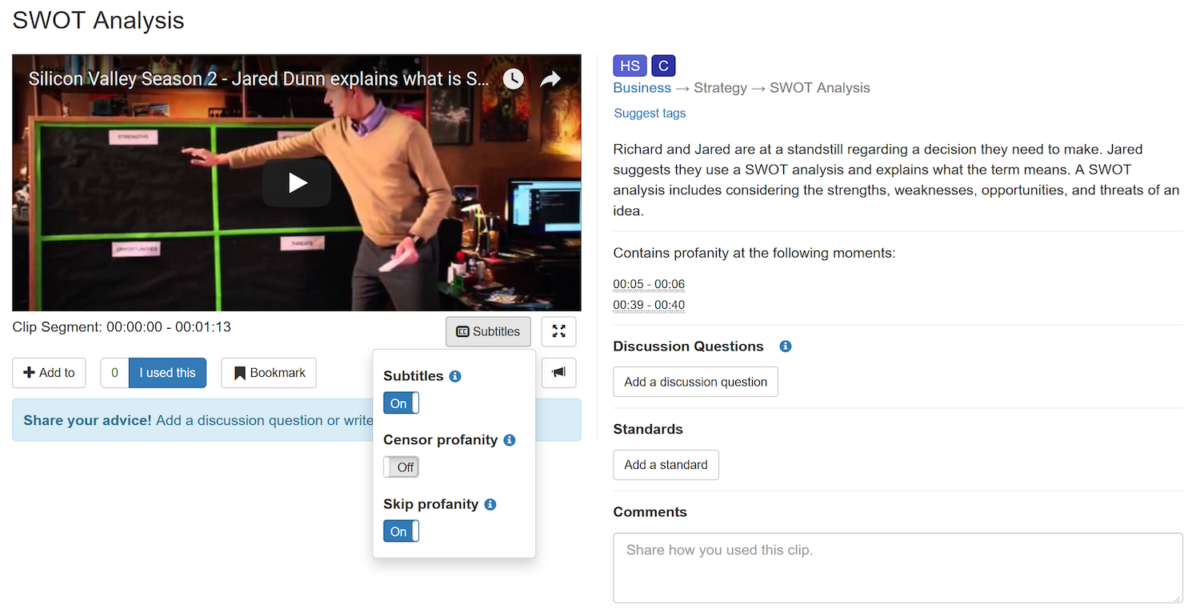Screen dimensions: 1200x613
Task: Click the share arrow on the video
Action: [551, 78]
